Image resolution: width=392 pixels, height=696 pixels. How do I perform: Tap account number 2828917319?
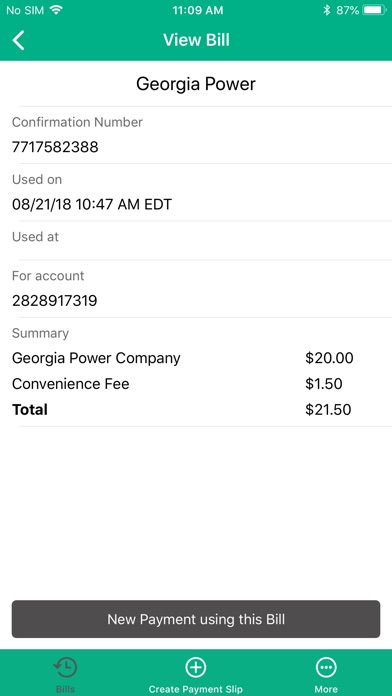coord(55,301)
